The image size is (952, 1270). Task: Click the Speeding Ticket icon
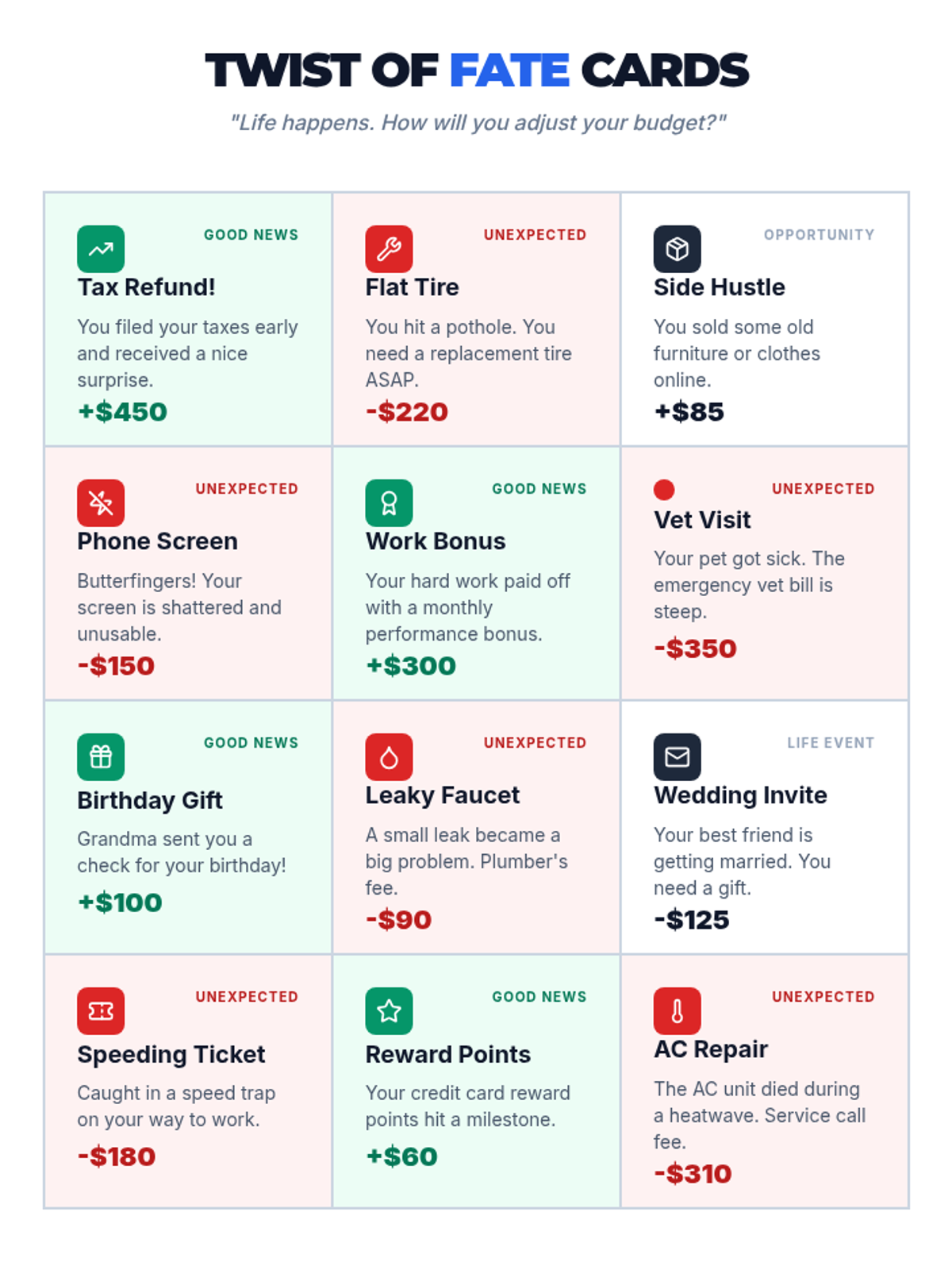(101, 1011)
